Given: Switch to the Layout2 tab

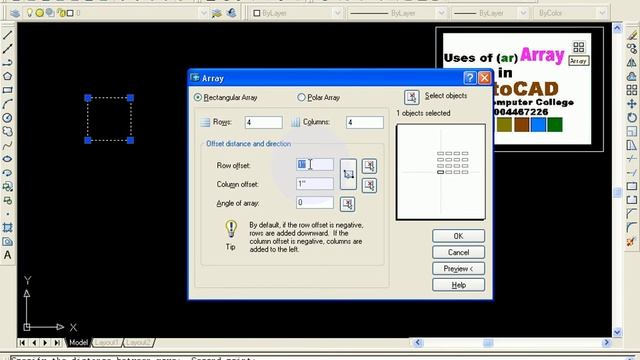Looking at the screenshot, I should [138, 342].
